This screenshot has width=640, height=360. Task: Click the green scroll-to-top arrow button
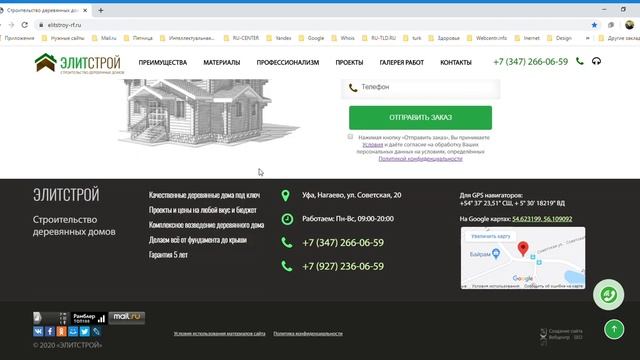point(614,329)
